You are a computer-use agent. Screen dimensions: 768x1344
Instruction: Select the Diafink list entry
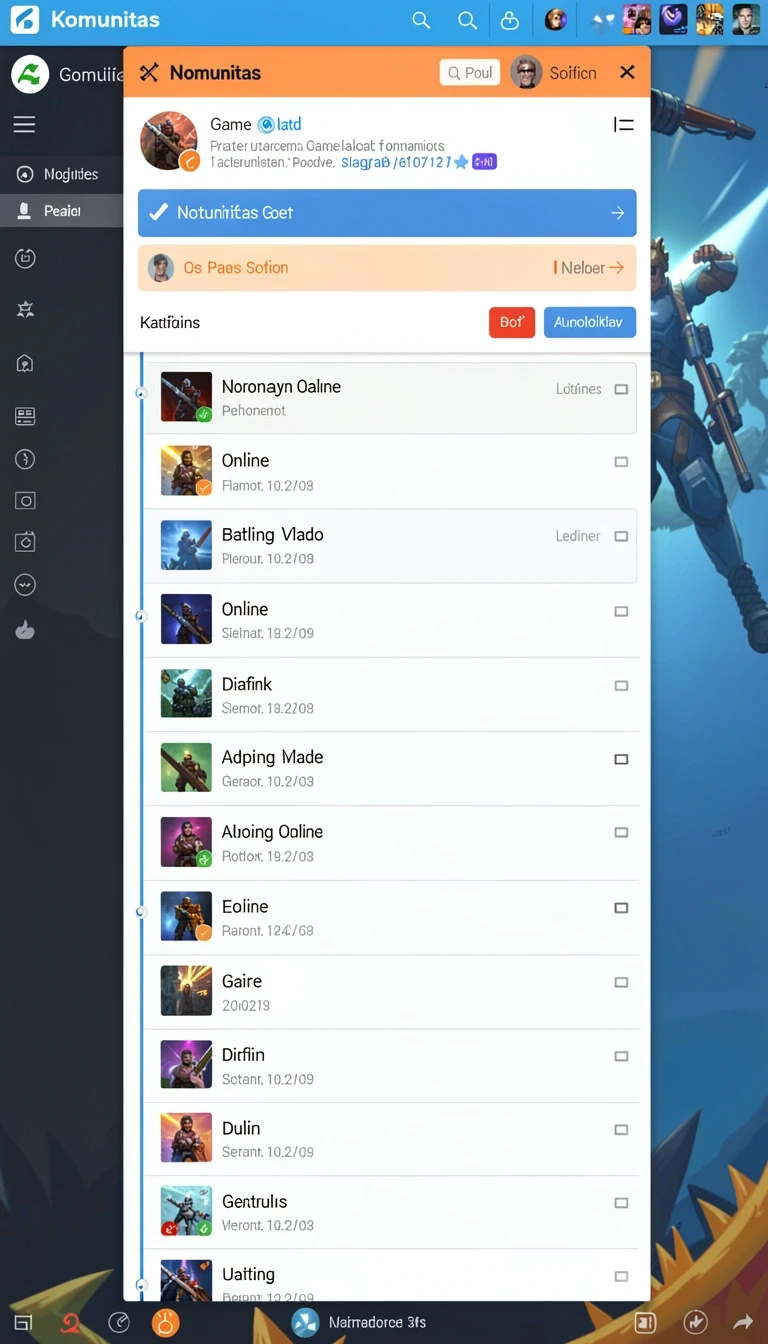point(391,694)
